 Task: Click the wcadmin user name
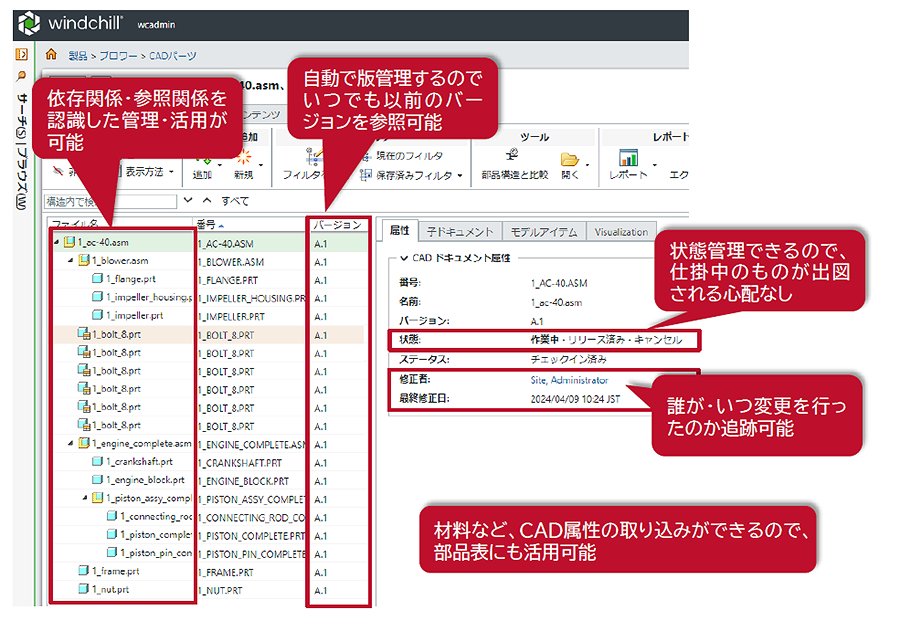pos(156,24)
